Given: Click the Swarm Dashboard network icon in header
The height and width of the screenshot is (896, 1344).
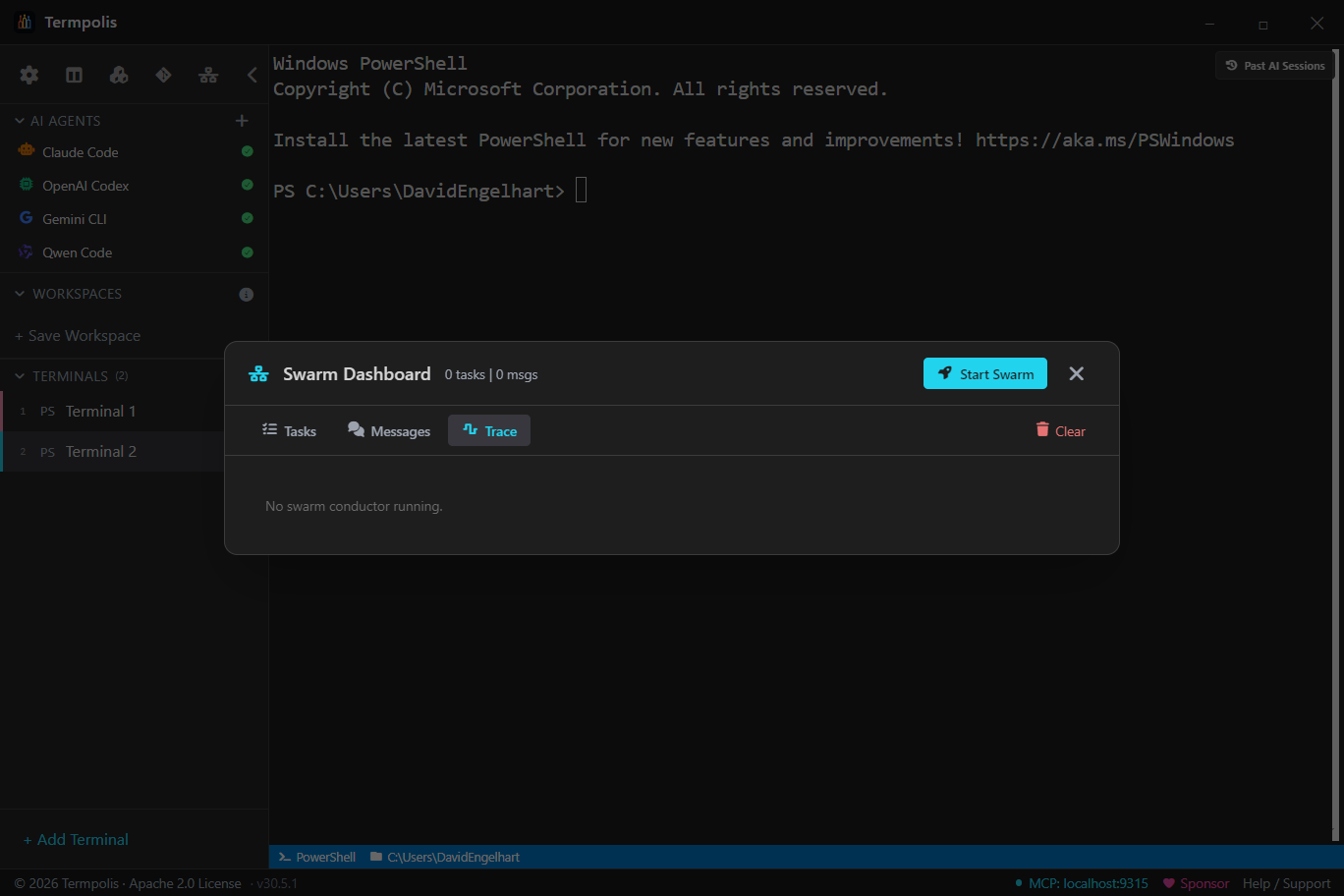Looking at the screenshot, I should coord(258,374).
